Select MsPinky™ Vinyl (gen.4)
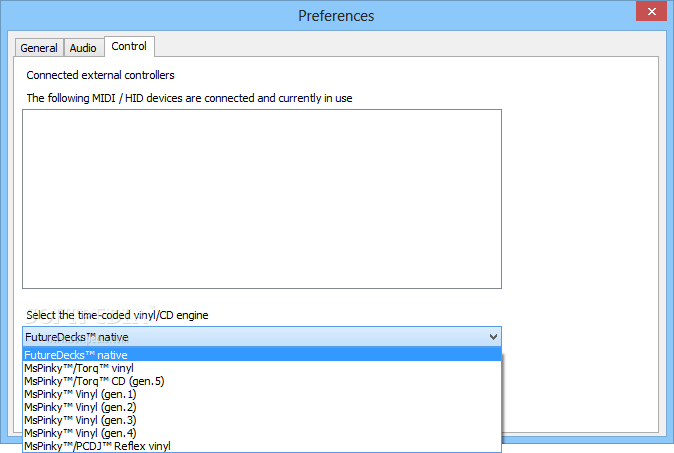 262,432
